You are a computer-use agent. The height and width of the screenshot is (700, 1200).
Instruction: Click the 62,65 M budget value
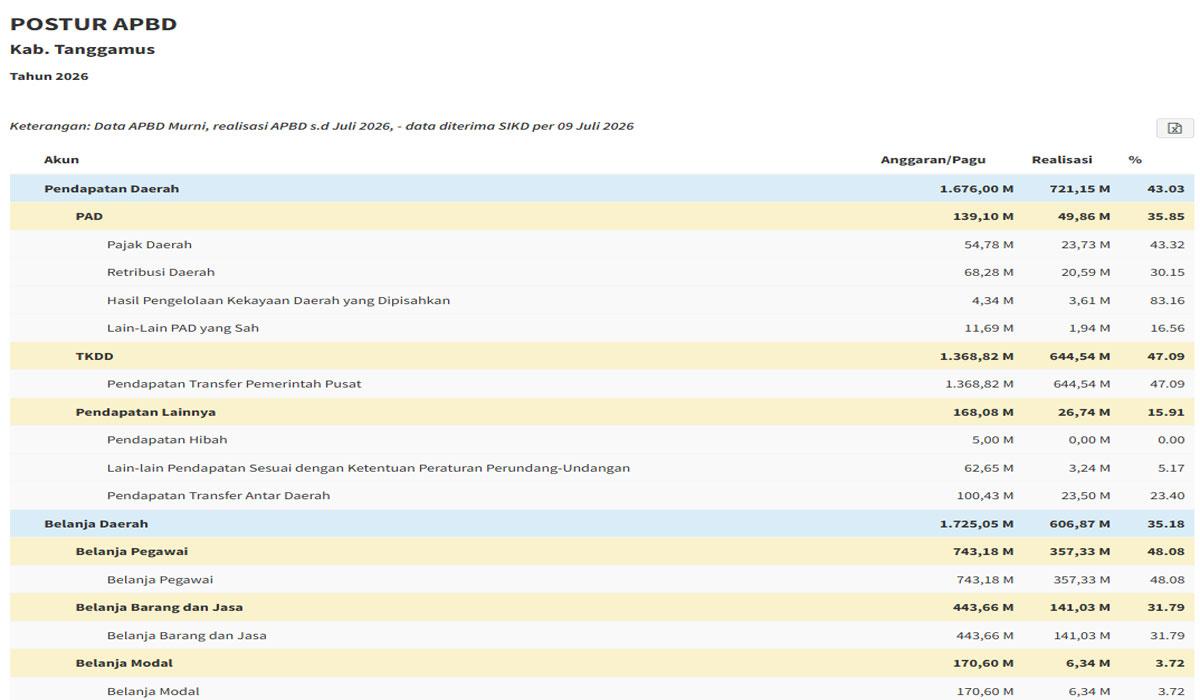(988, 469)
